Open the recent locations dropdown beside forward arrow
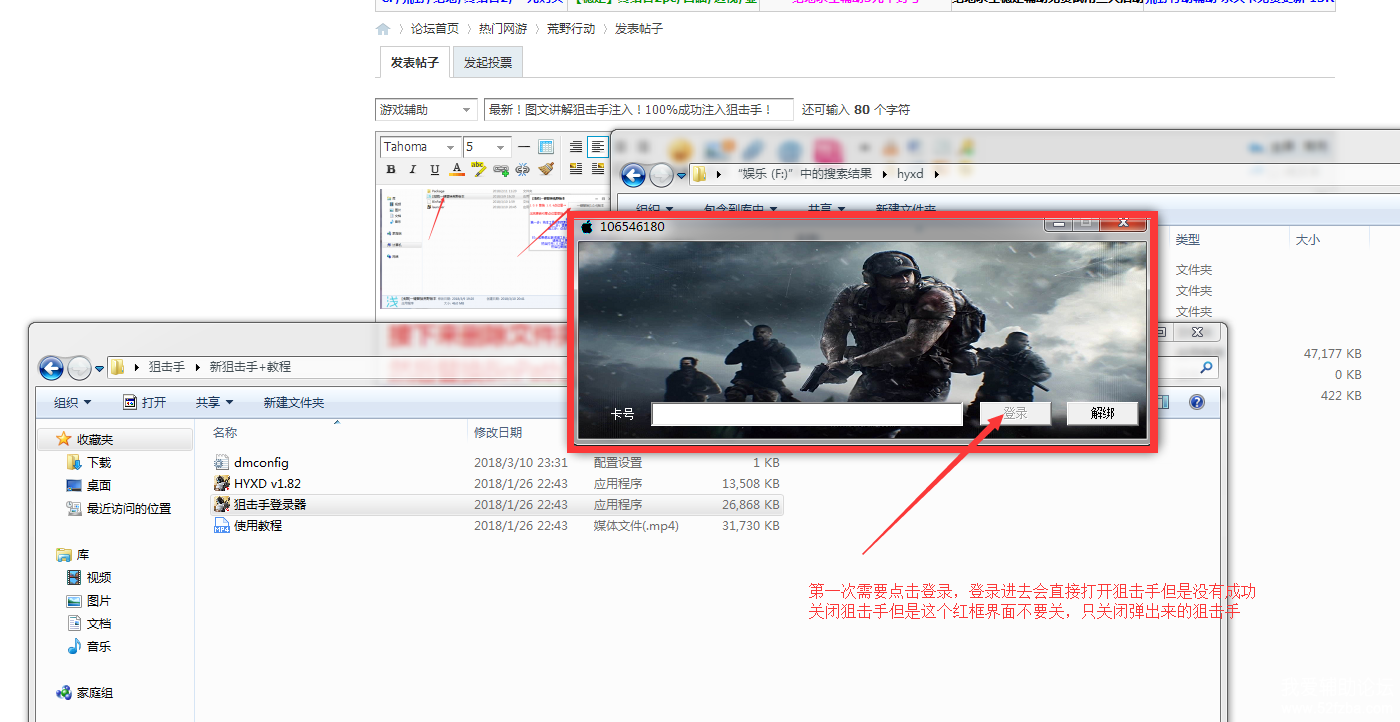 pos(99,369)
